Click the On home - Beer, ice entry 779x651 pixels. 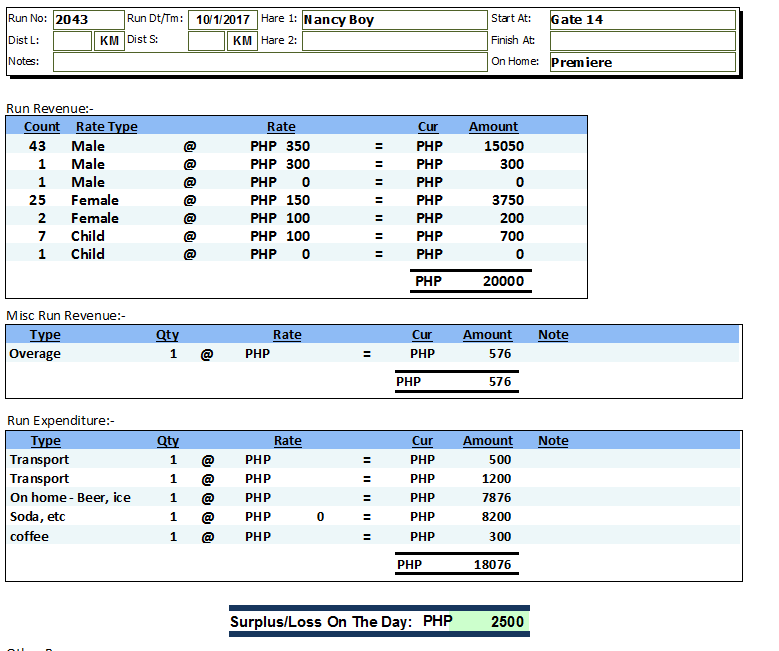click(70, 498)
